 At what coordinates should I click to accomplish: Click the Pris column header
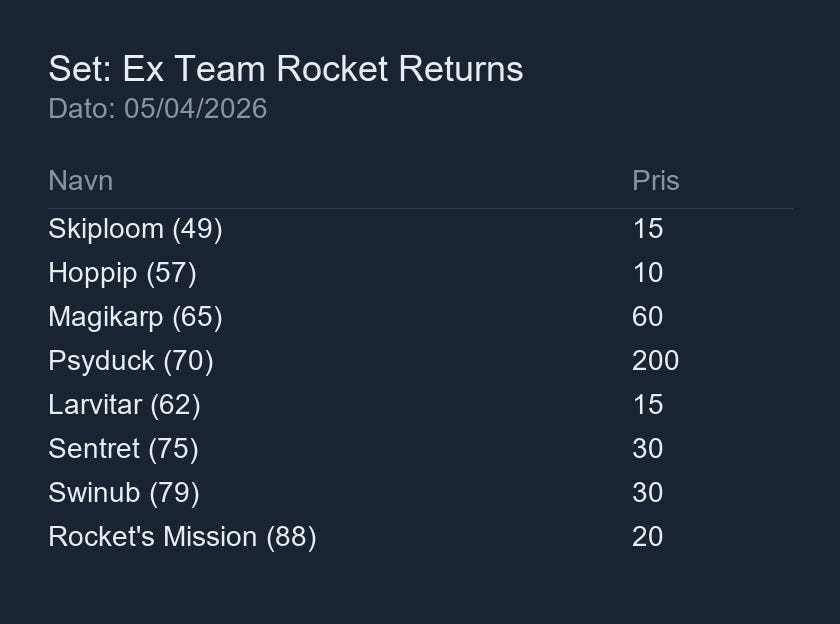(655, 181)
